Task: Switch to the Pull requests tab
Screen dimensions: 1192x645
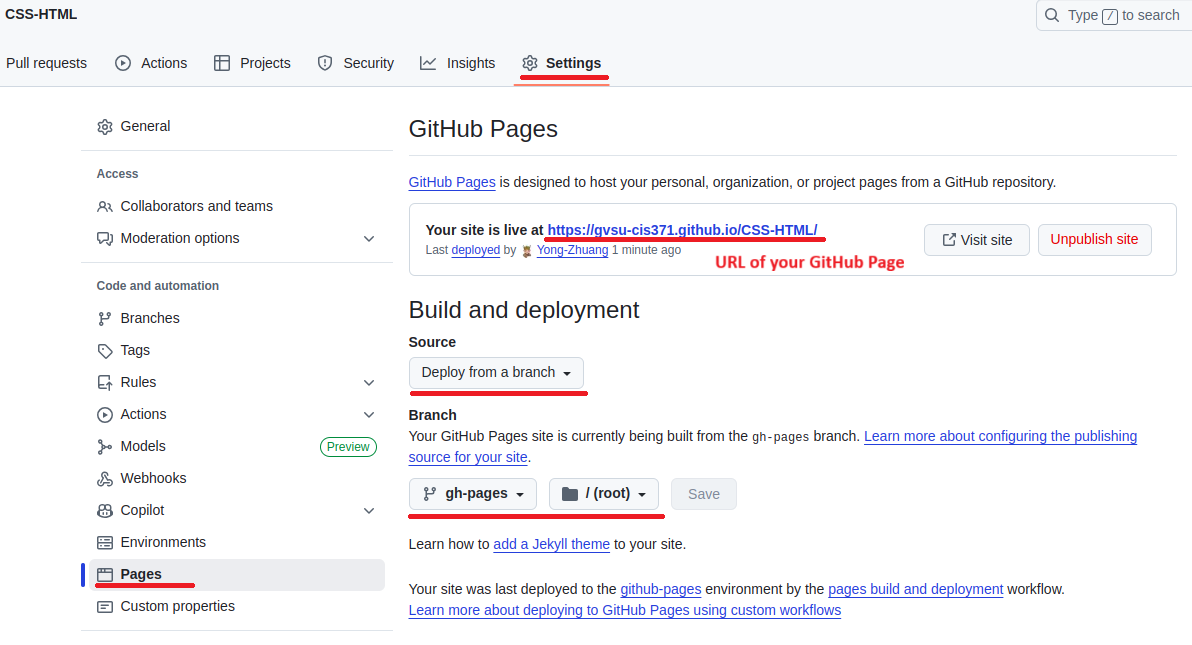Action: pyautogui.click(x=46, y=63)
